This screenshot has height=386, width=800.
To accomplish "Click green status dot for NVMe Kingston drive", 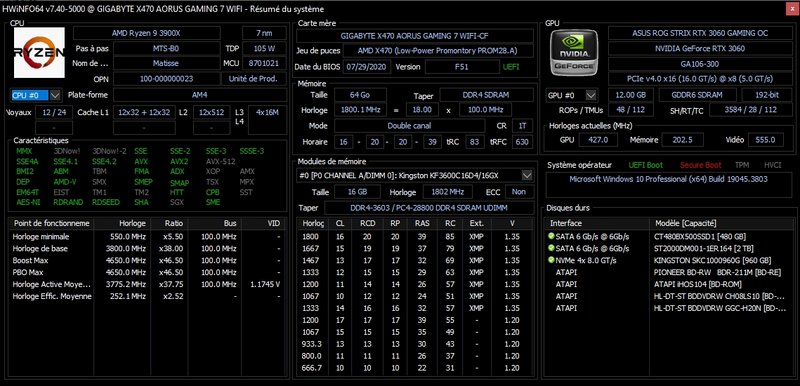I will point(551,260).
